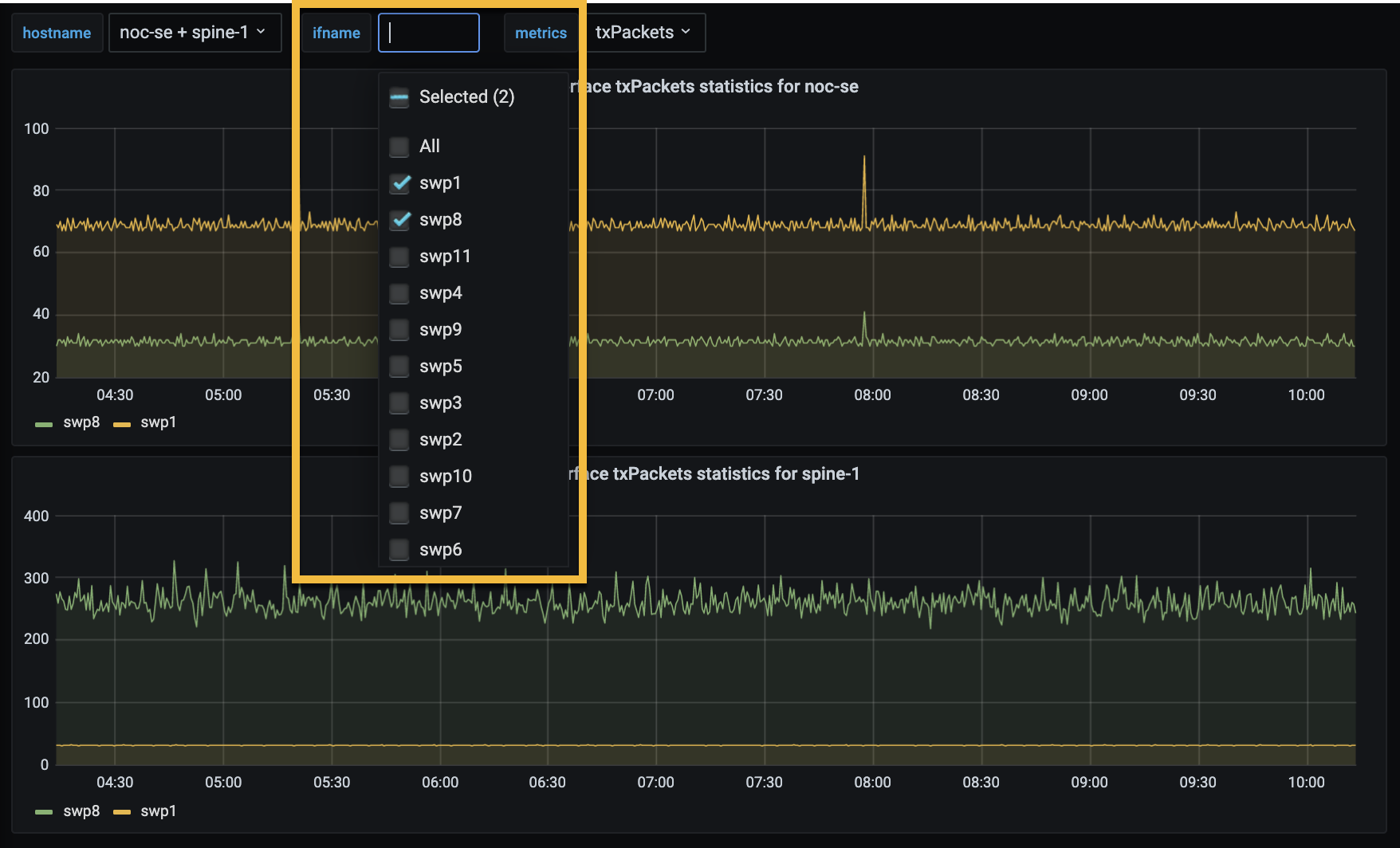Check the swp7 interface option
Screen dimensions: 1400x848
tap(400, 513)
